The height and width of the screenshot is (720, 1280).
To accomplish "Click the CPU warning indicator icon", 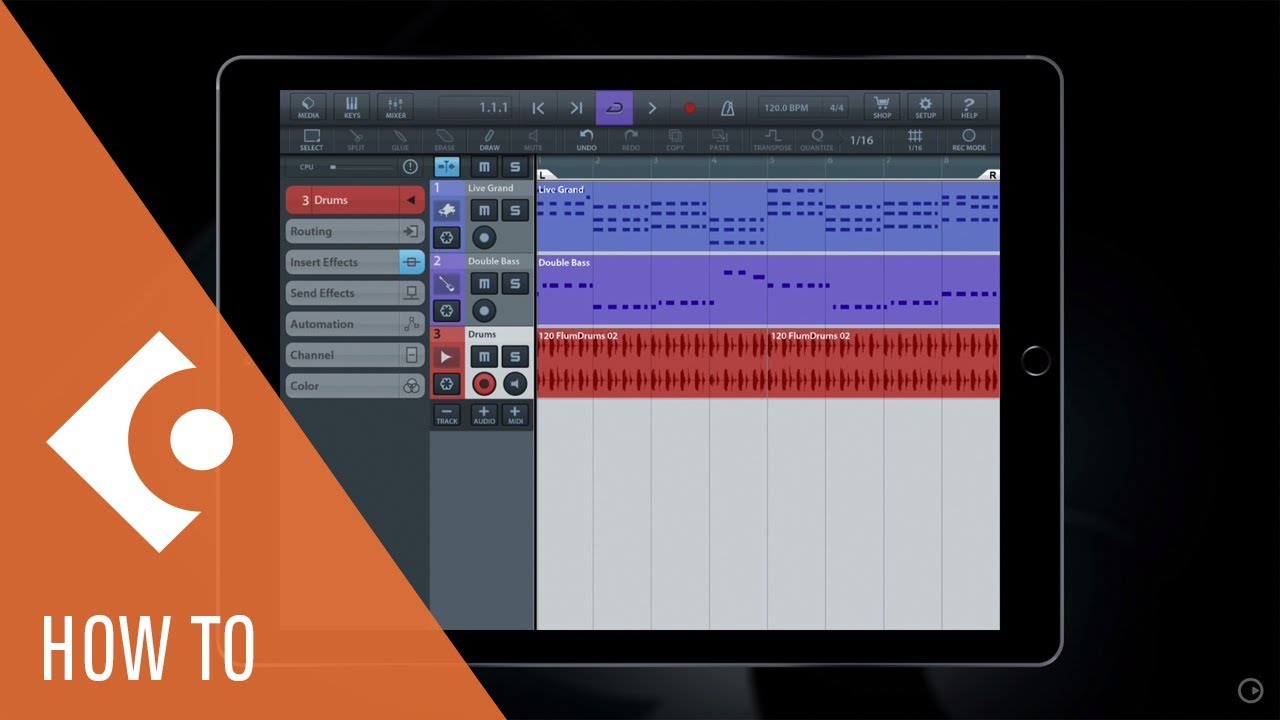I will pos(410,167).
